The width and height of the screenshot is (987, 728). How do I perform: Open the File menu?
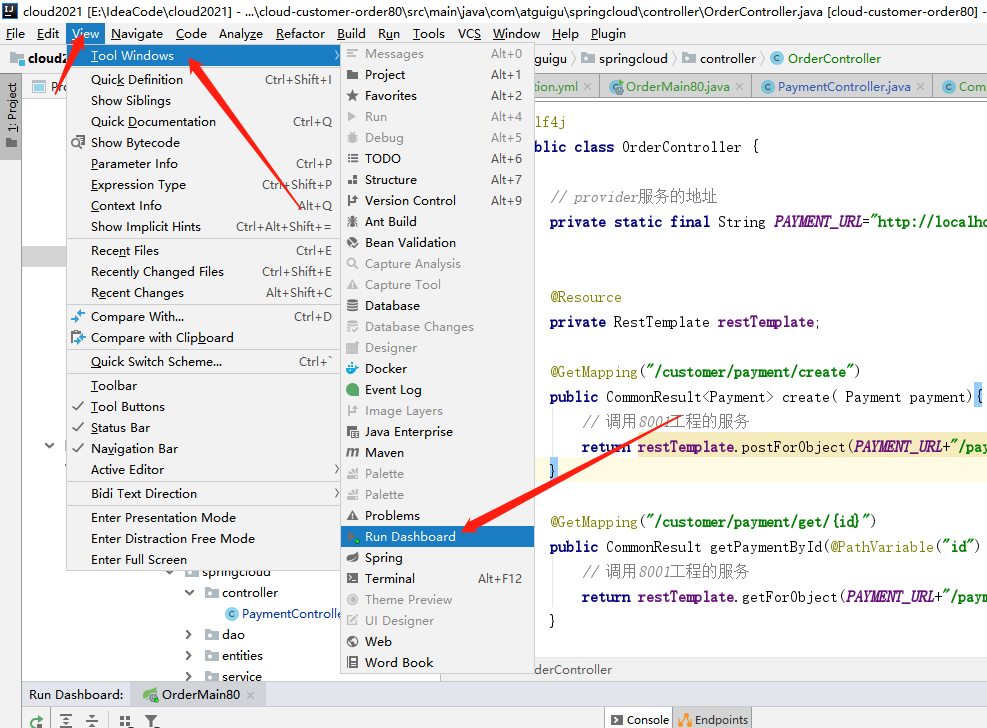click(x=15, y=34)
